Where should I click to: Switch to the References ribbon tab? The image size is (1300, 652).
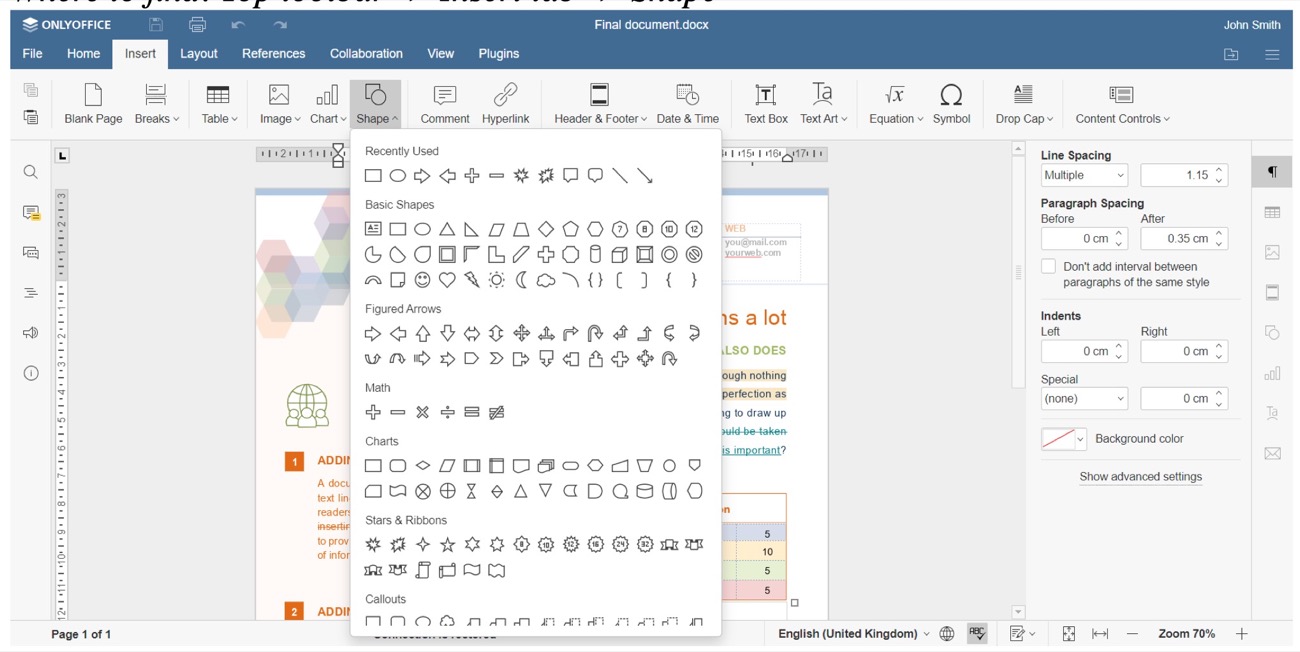point(273,54)
